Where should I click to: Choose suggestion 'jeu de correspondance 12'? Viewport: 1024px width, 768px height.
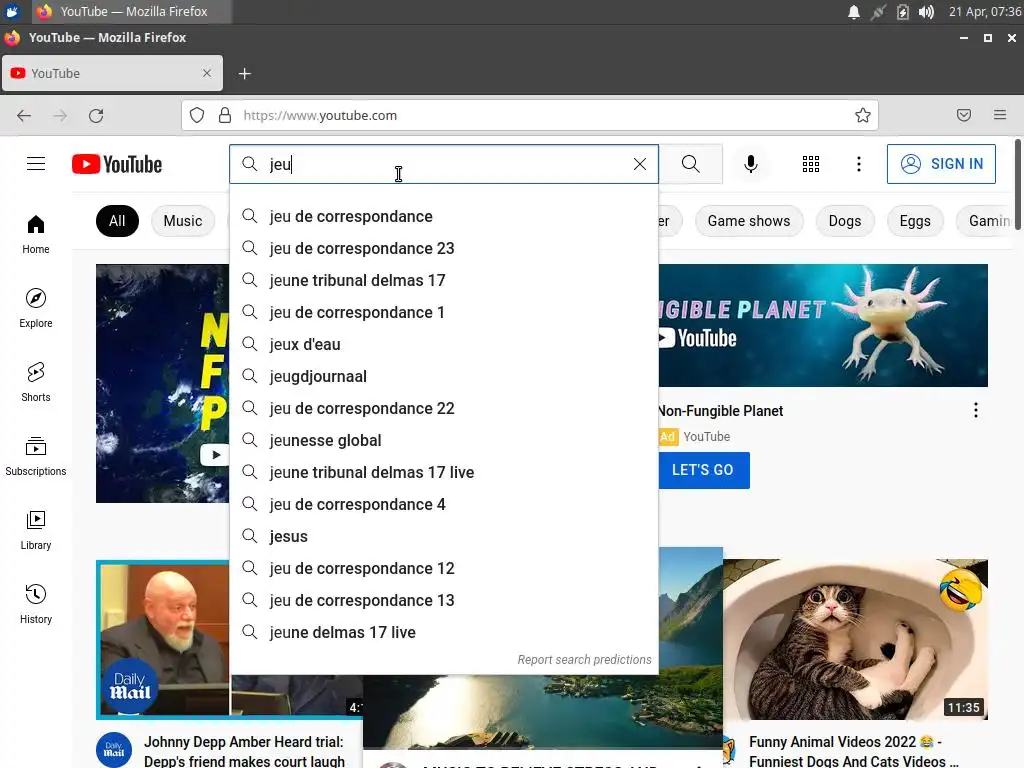tap(444, 568)
